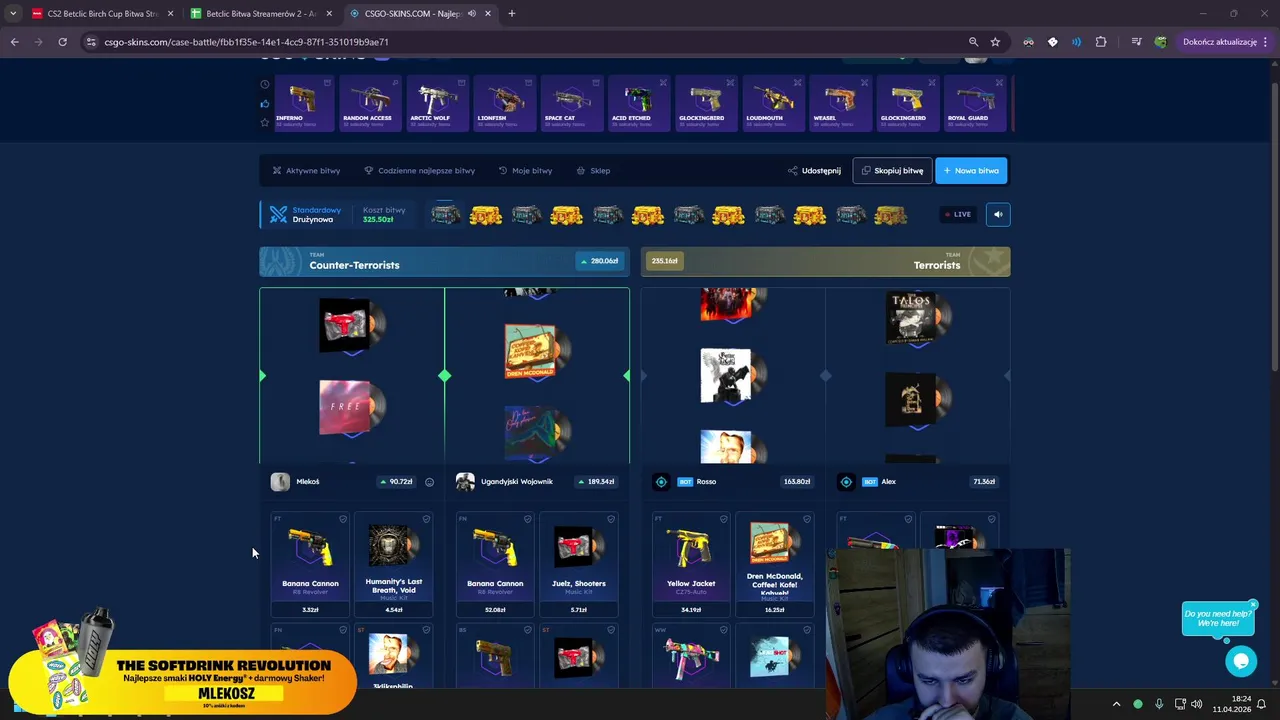Screen dimensions: 1280x720
Task: Open Yellow Jacket CZ75-Auto item card
Action: click(x=691, y=565)
